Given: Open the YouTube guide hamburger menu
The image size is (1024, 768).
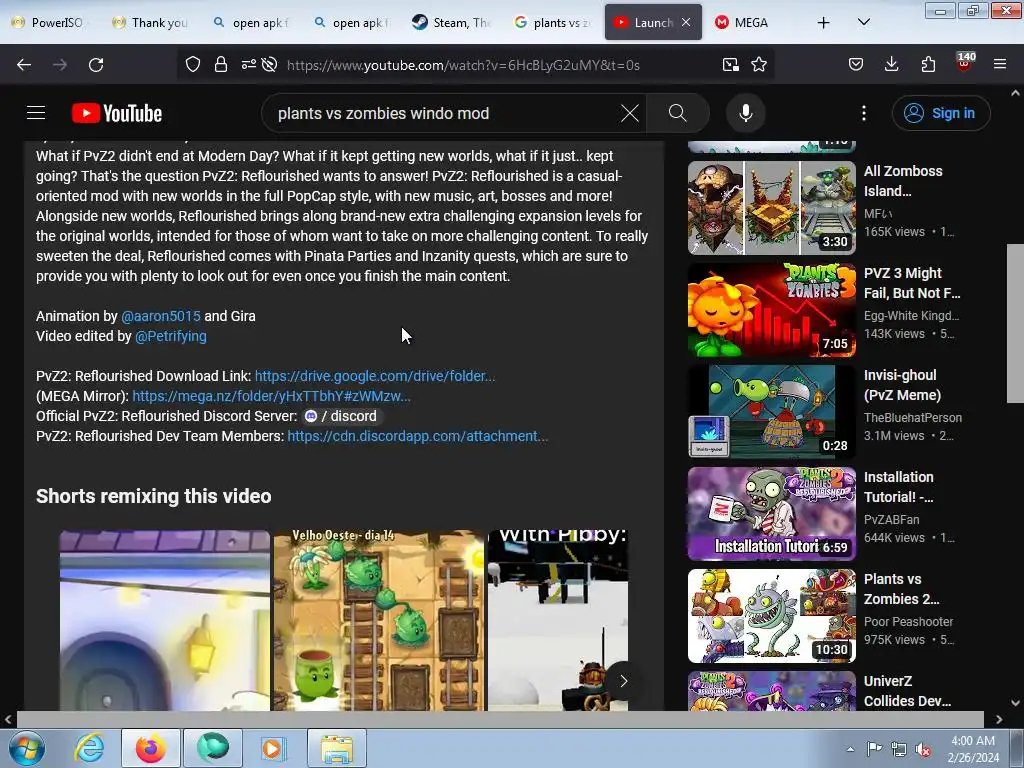Looking at the screenshot, I should (36, 113).
